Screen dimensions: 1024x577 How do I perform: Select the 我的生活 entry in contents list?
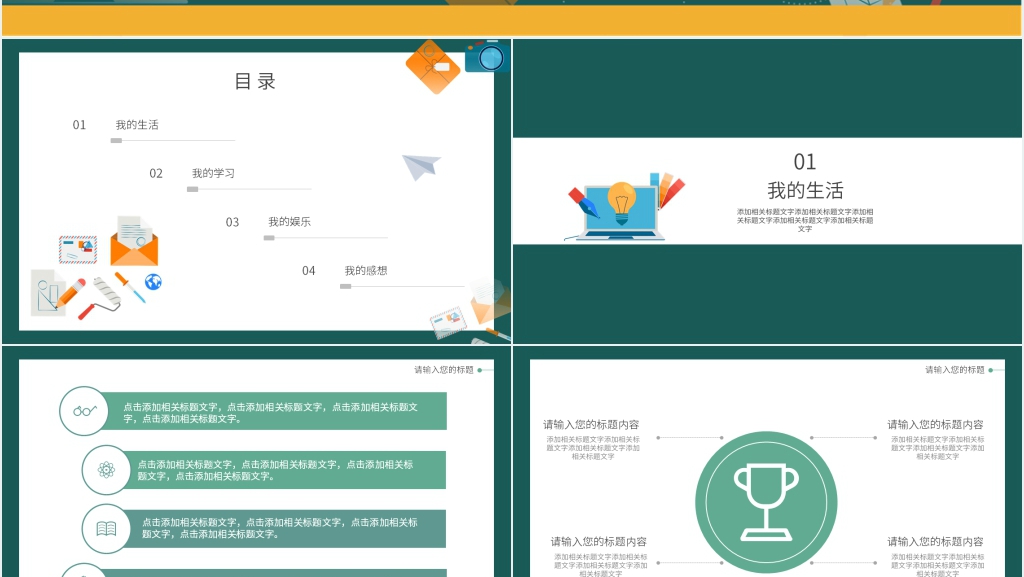coord(137,125)
